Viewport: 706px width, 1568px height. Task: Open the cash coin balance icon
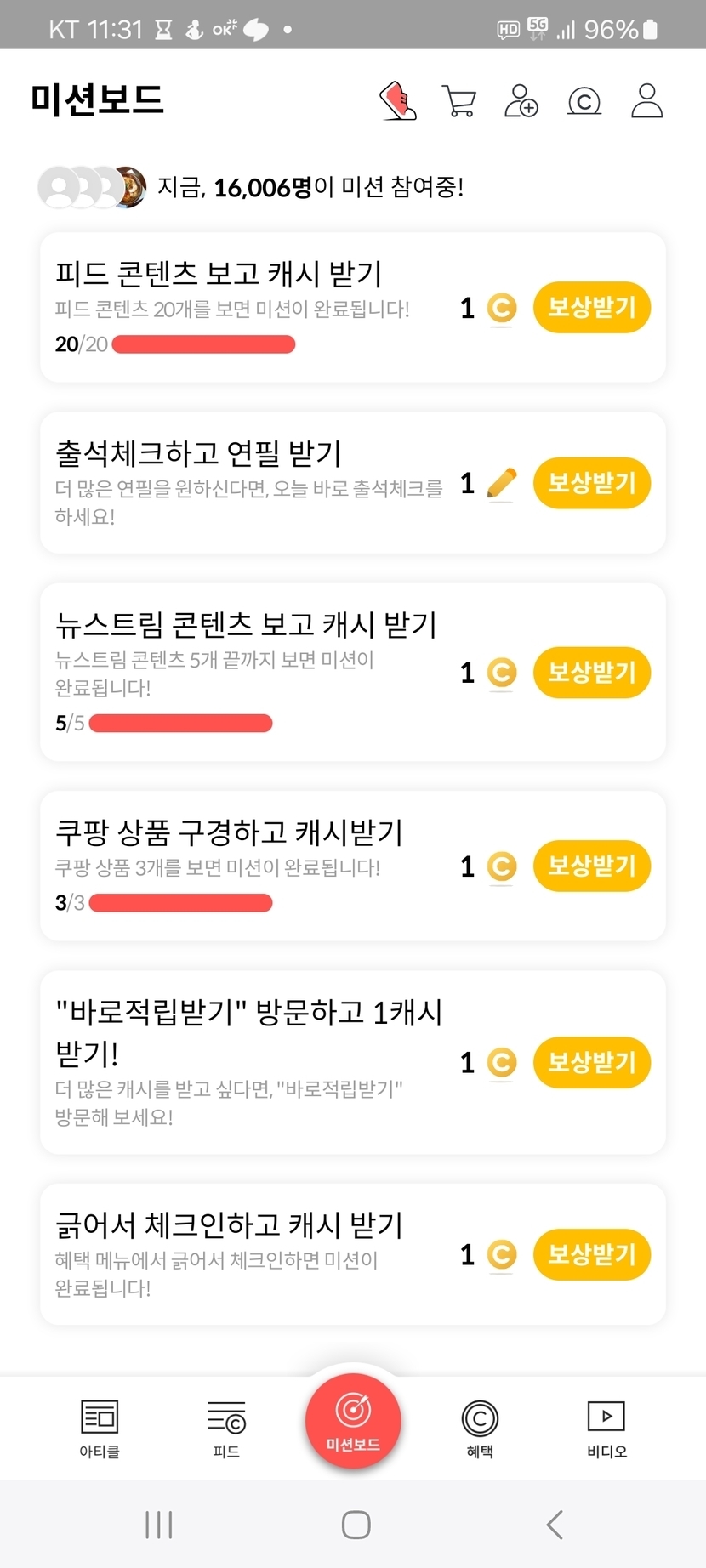[584, 101]
